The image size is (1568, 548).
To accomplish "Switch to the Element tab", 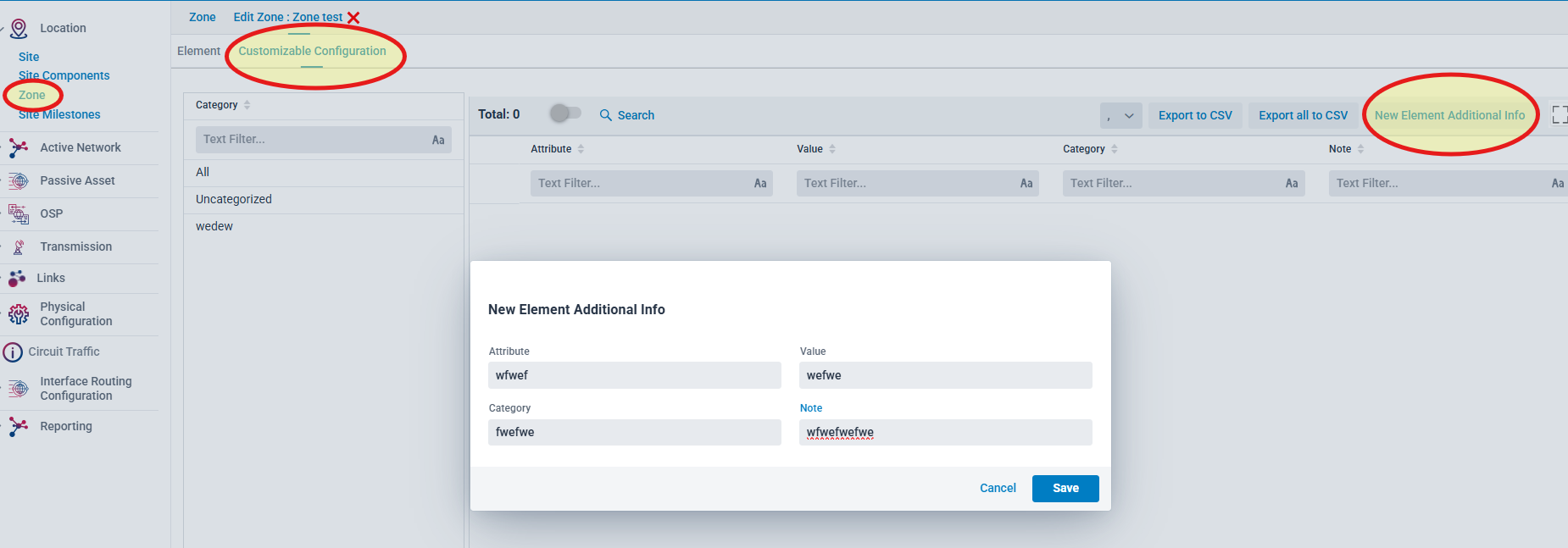I will (198, 51).
